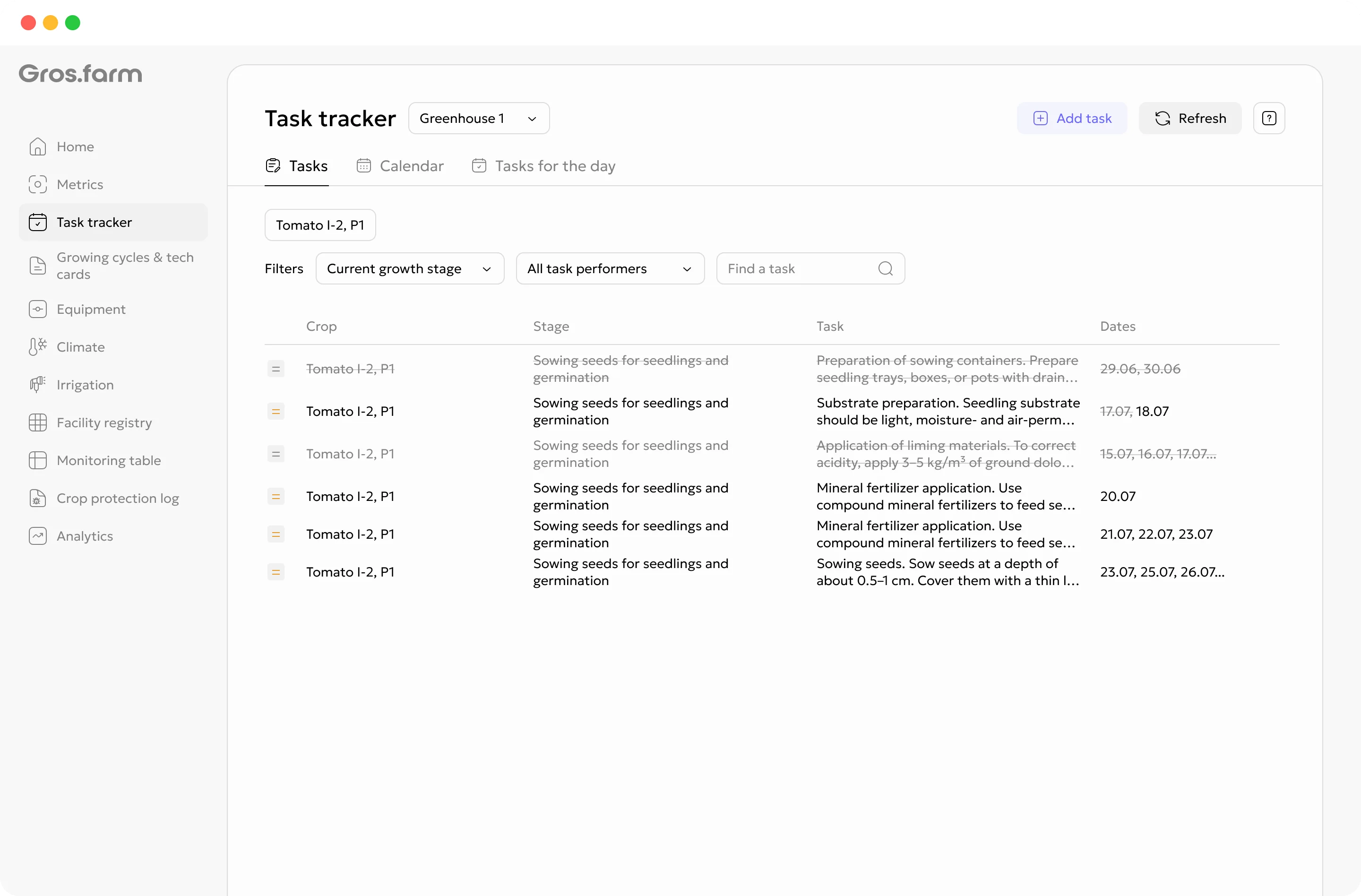Open the Metrics sidebar icon
Viewport: 1361px width, 896px height.
coord(38,185)
